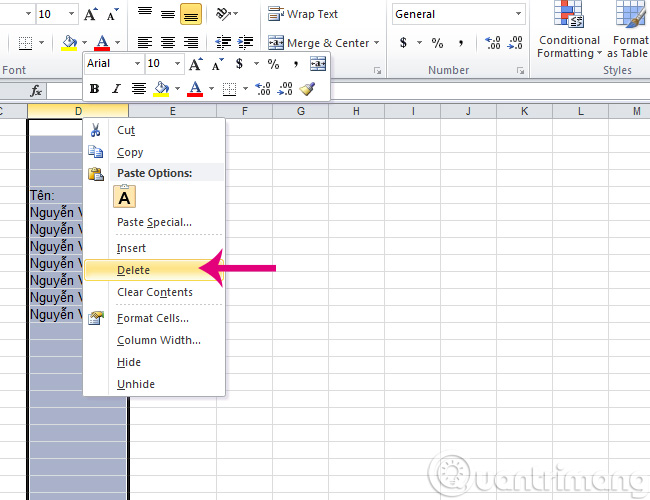Click mini toolbar Merge & Center icon
Screen dimensions: 650x500
point(318,64)
